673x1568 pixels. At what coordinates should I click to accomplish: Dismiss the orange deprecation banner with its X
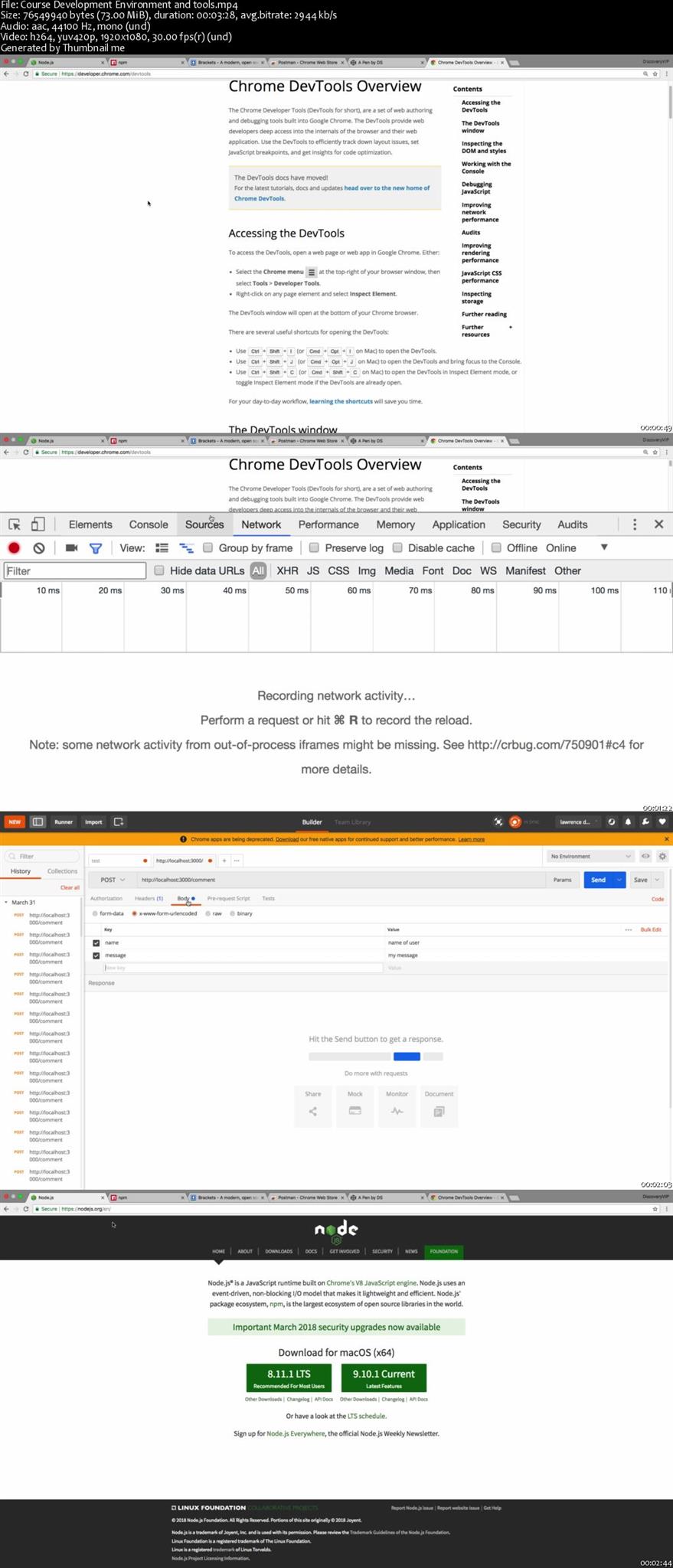[666, 839]
